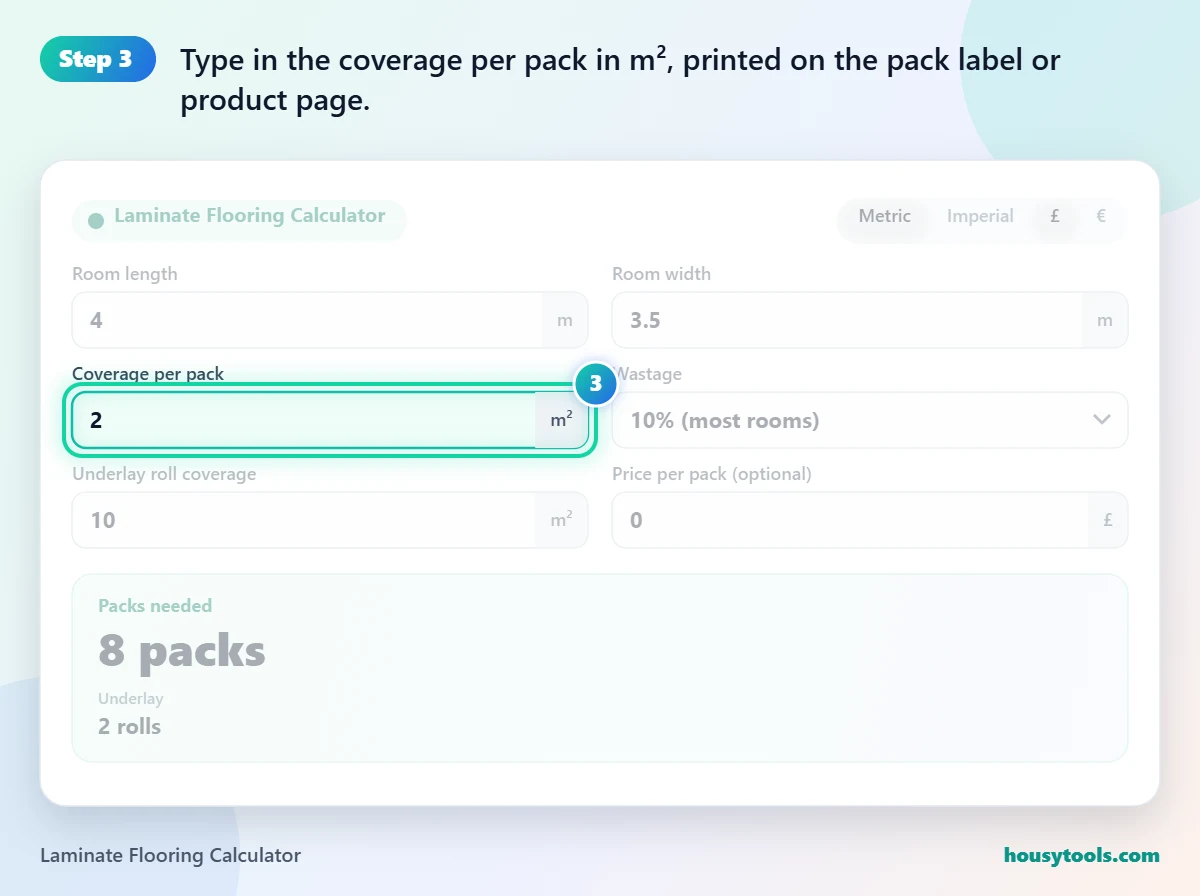Screen dimensions: 1200x896
Task: Click the Laminate Flooring Calculator title pill
Action: tap(239, 220)
